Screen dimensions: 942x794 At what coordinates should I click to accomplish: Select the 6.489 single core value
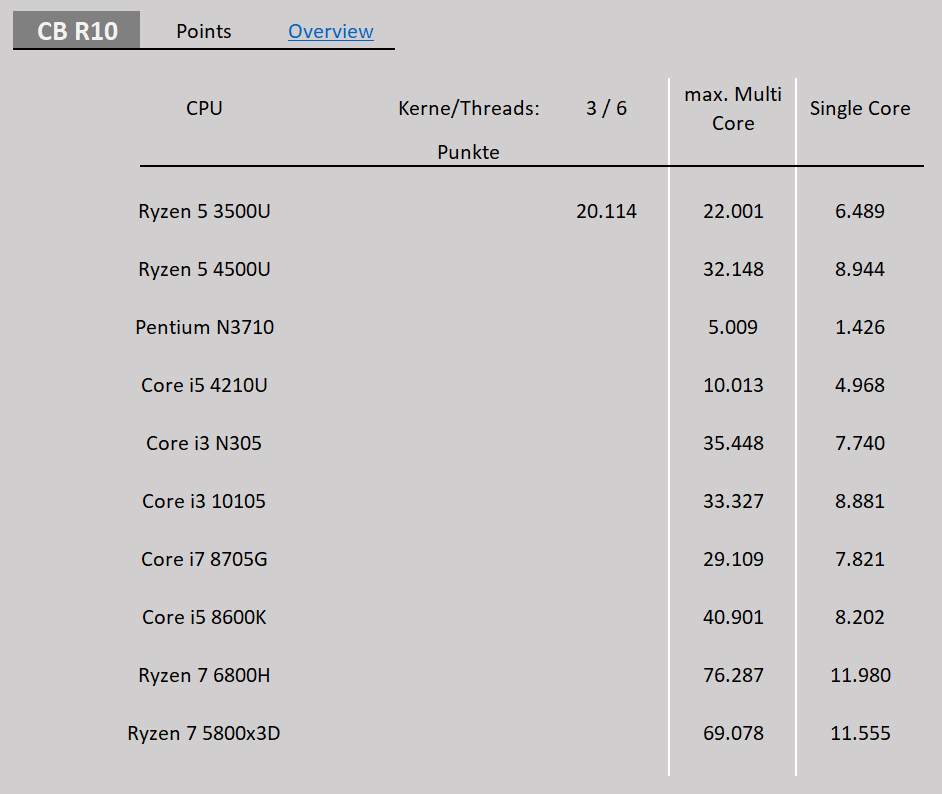click(x=860, y=211)
